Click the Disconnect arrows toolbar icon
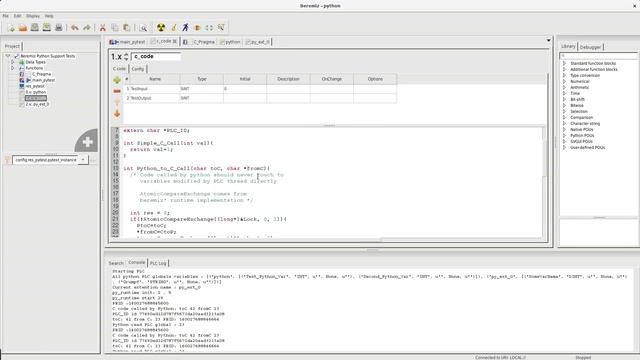Image resolution: width=640 pixels, height=360 pixels. 209,28
